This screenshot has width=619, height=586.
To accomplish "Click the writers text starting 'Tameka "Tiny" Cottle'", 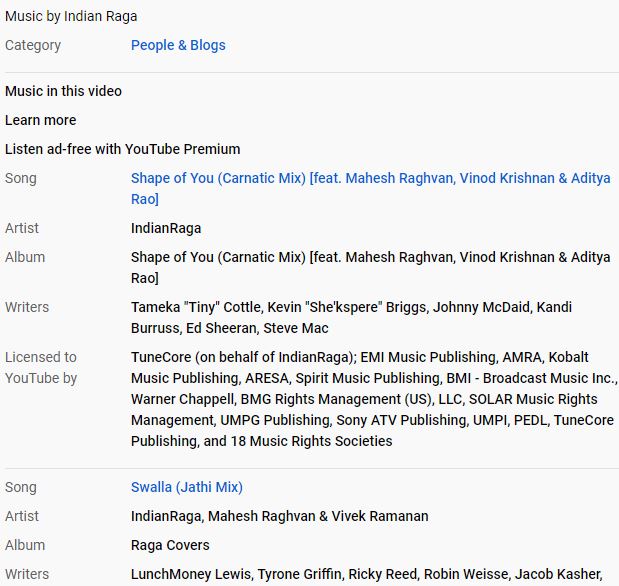I will [x=351, y=317].
